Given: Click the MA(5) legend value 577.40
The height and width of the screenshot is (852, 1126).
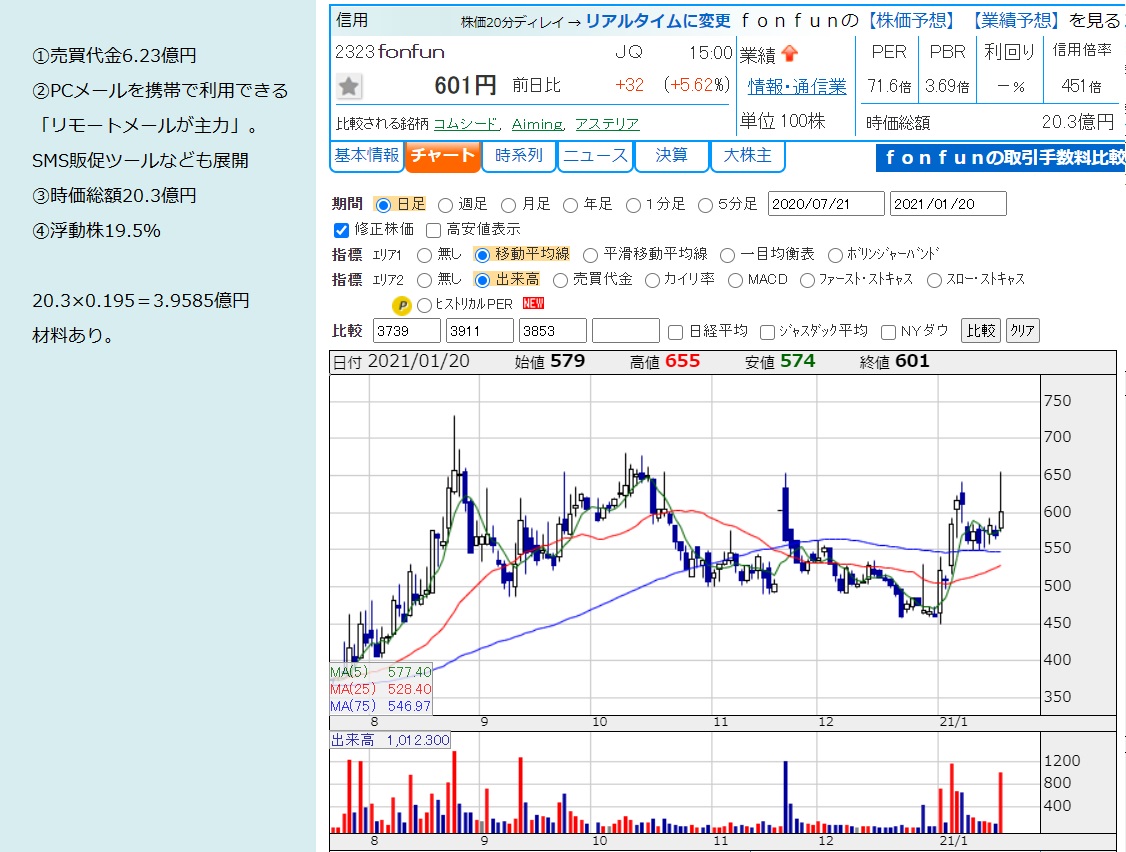Looking at the screenshot, I should [x=409, y=672].
